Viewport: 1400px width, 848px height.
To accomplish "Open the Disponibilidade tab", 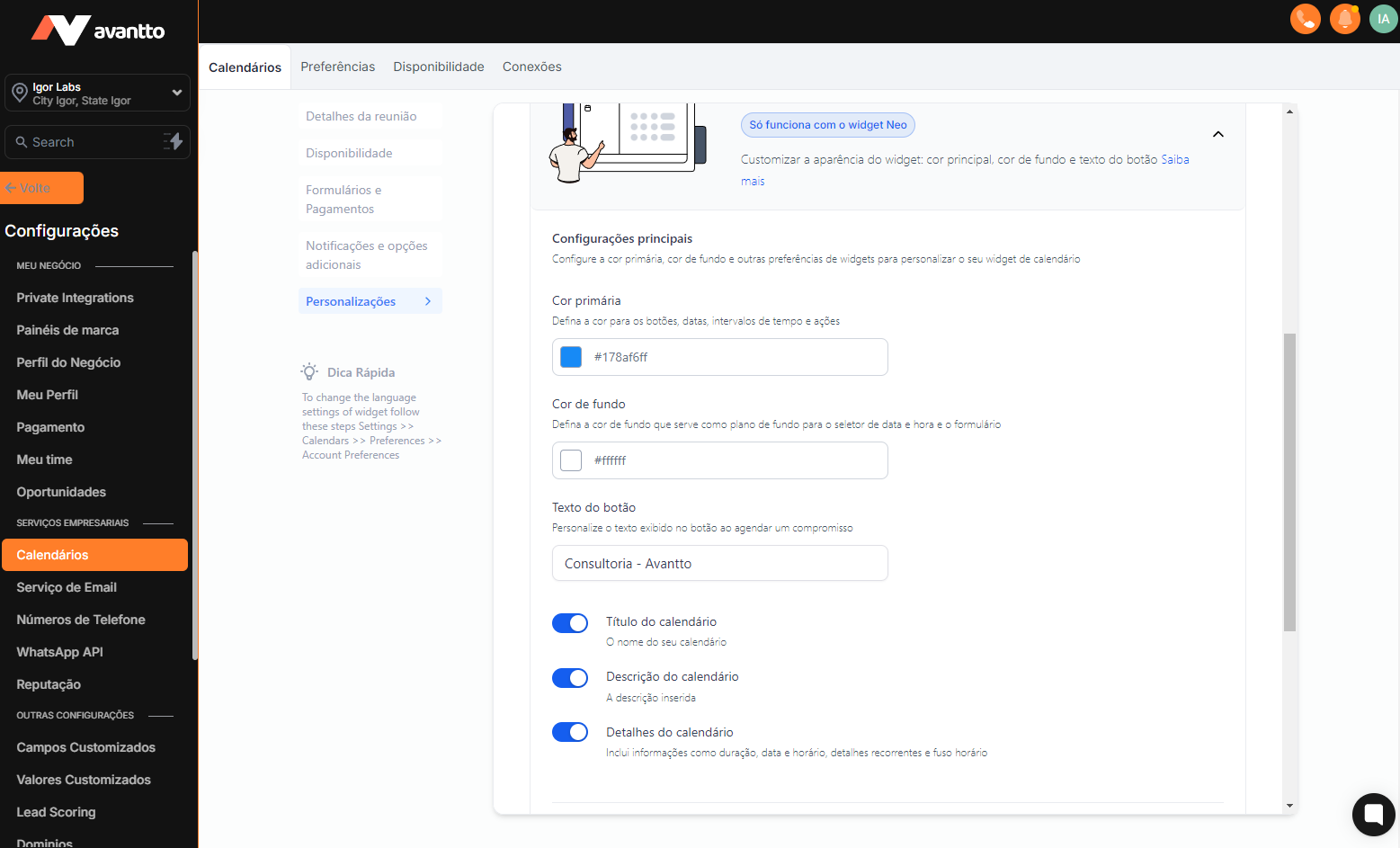I will pos(439,67).
